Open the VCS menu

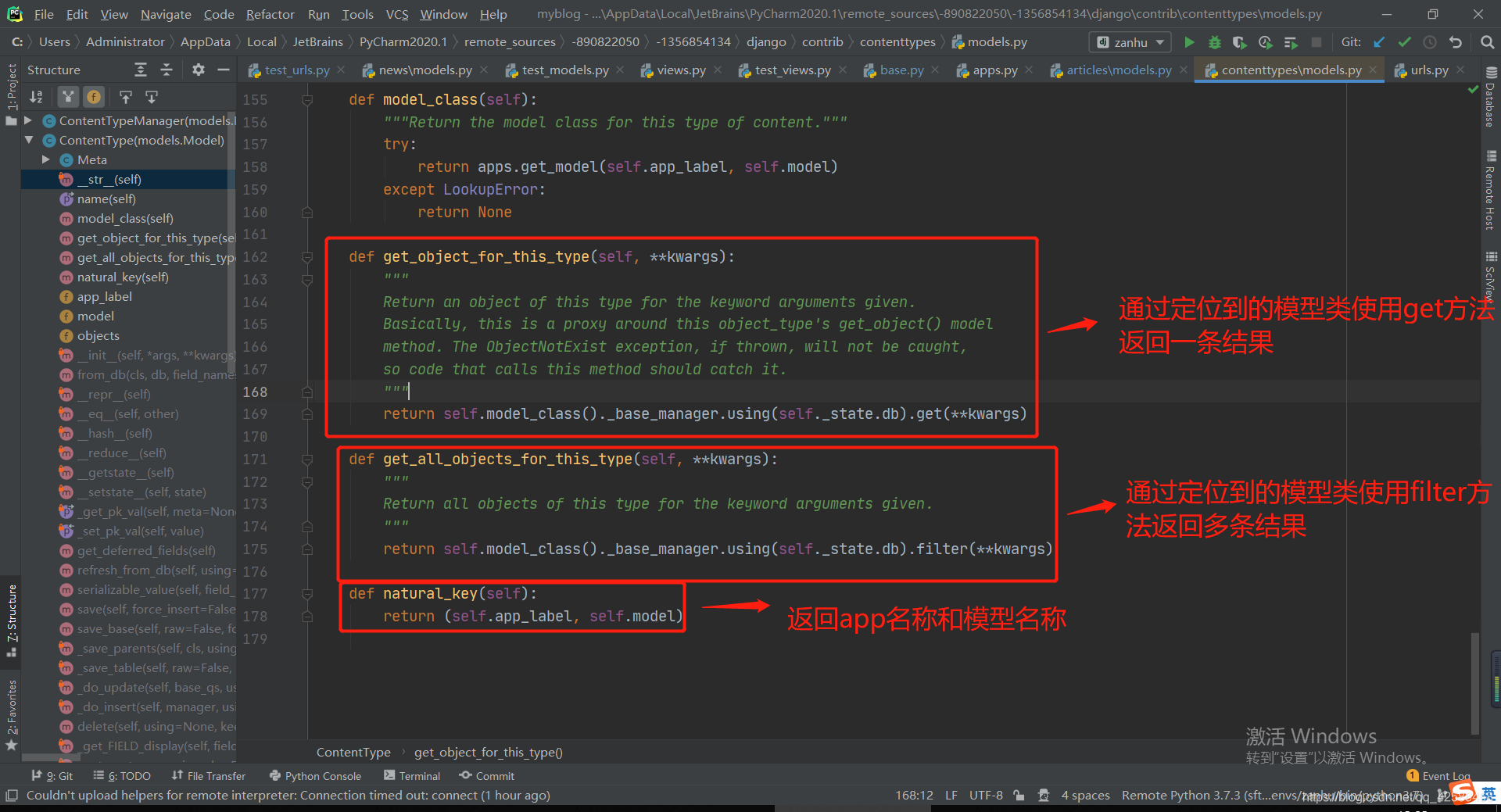pos(397,14)
